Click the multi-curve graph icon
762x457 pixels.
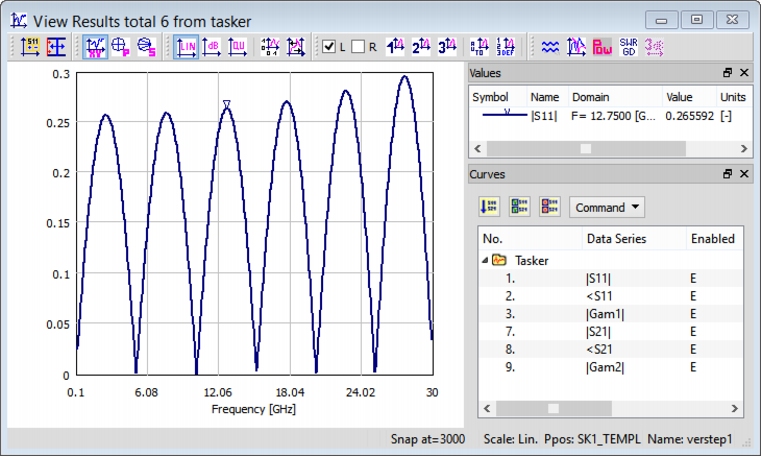click(576, 47)
